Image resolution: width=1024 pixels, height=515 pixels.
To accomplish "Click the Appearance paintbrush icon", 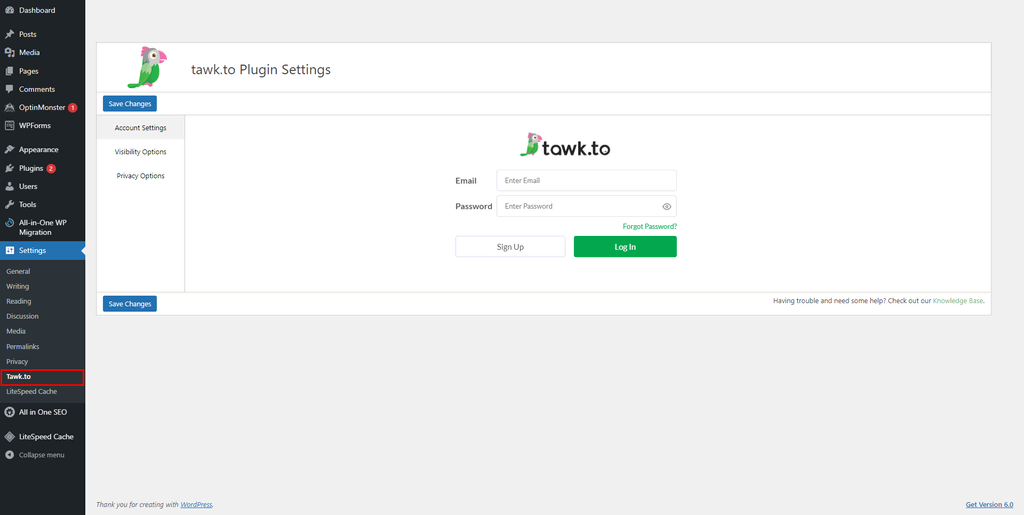I will [x=10, y=149].
